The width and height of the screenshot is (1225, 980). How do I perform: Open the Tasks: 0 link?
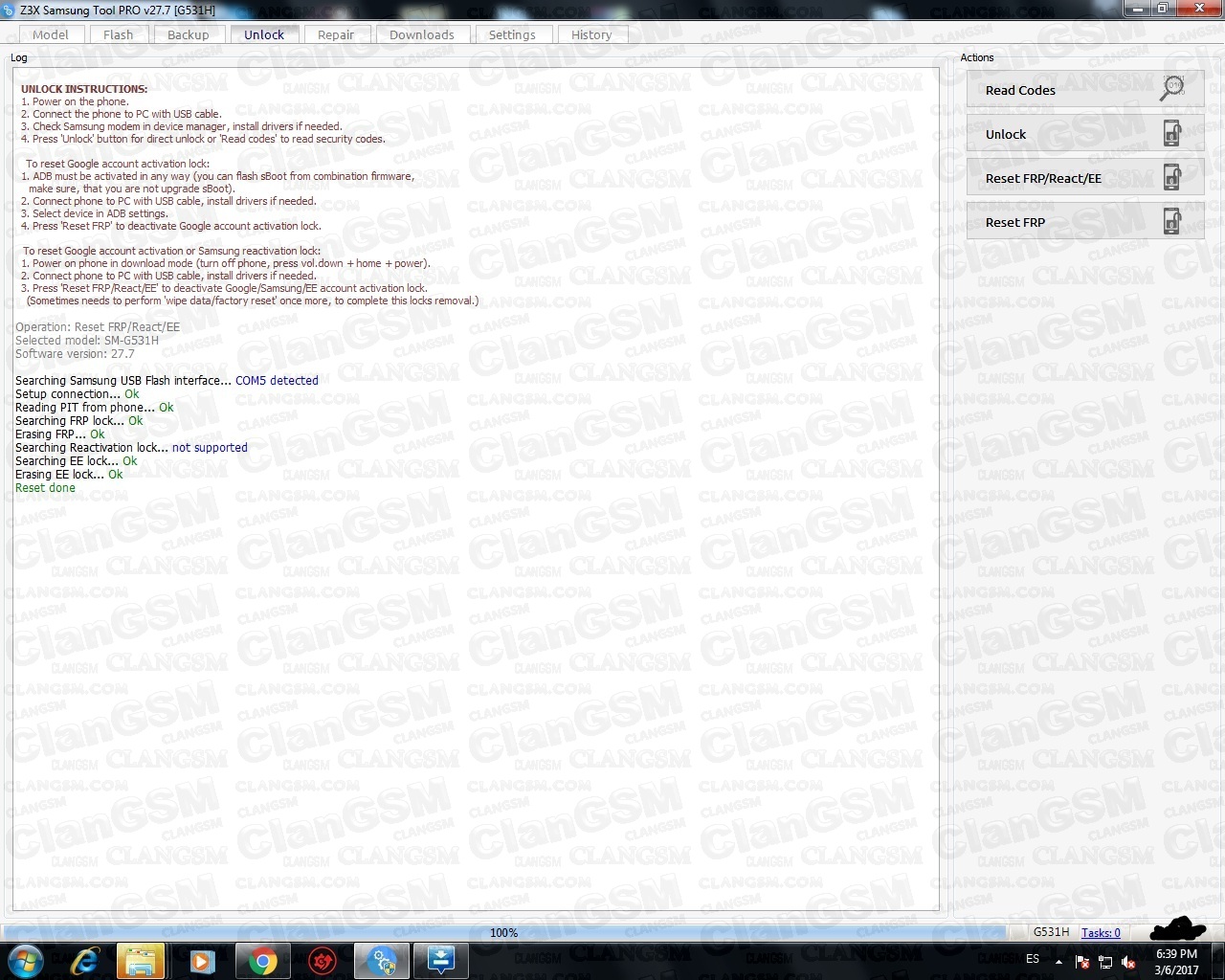(x=1101, y=932)
